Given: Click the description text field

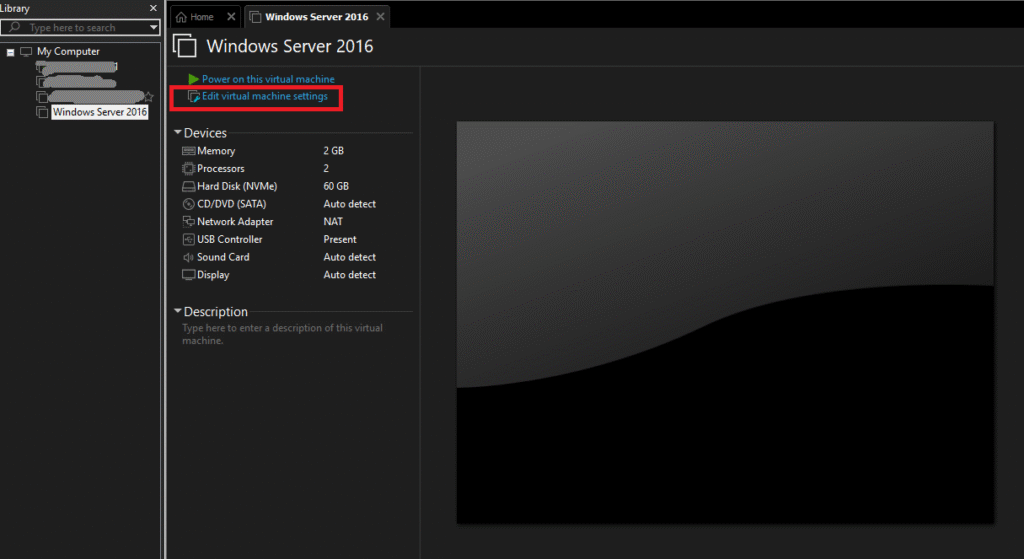Looking at the screenshot, I should pos(282,334).
